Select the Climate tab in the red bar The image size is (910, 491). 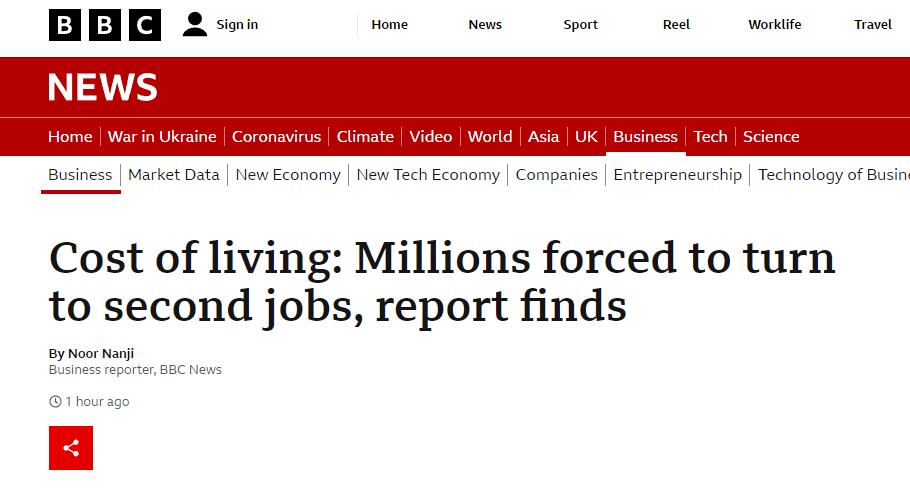click(x=365, y=136)
